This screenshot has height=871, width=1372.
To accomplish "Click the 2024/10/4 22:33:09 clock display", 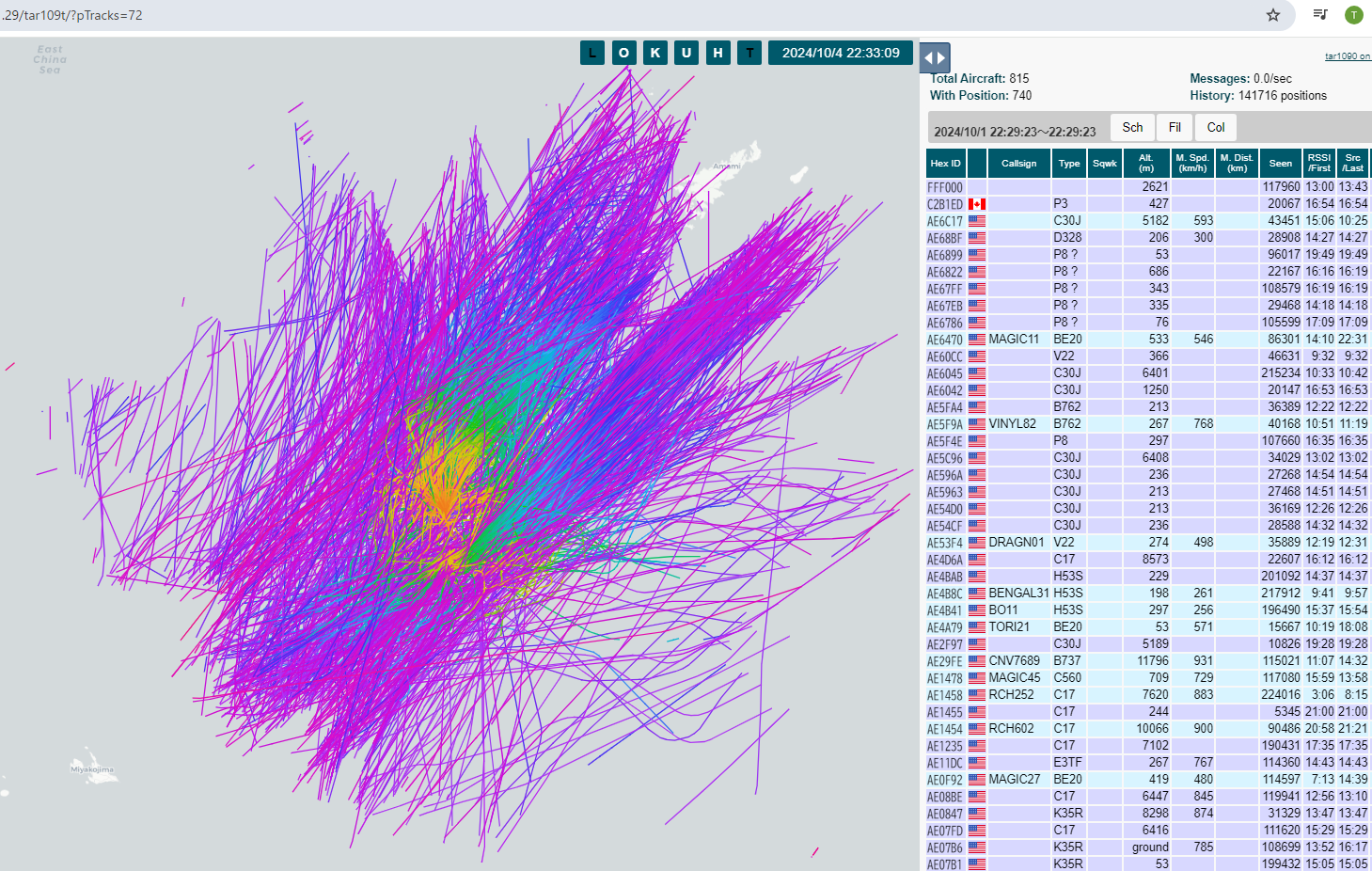I will click(841, 53).
